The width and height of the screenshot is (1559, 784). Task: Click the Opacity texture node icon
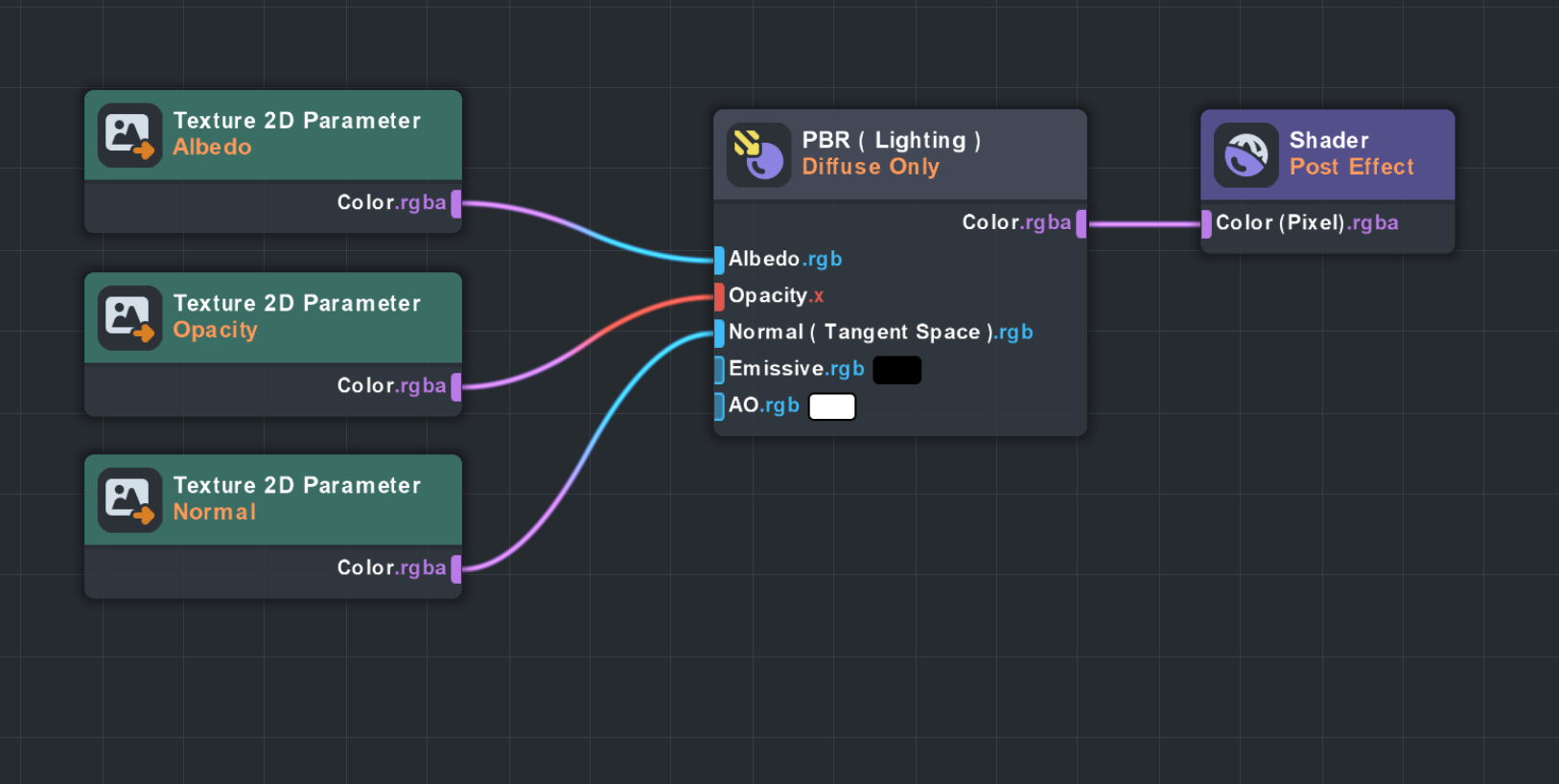coord(129,317)
